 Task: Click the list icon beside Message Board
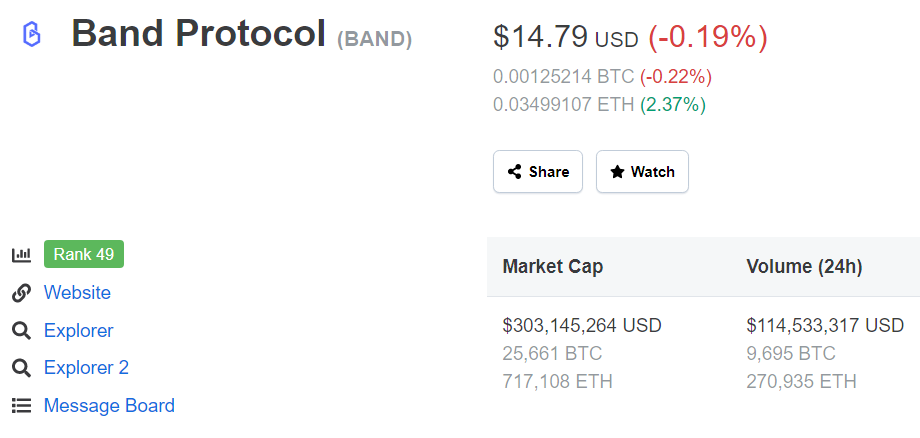tap(21, 406)
